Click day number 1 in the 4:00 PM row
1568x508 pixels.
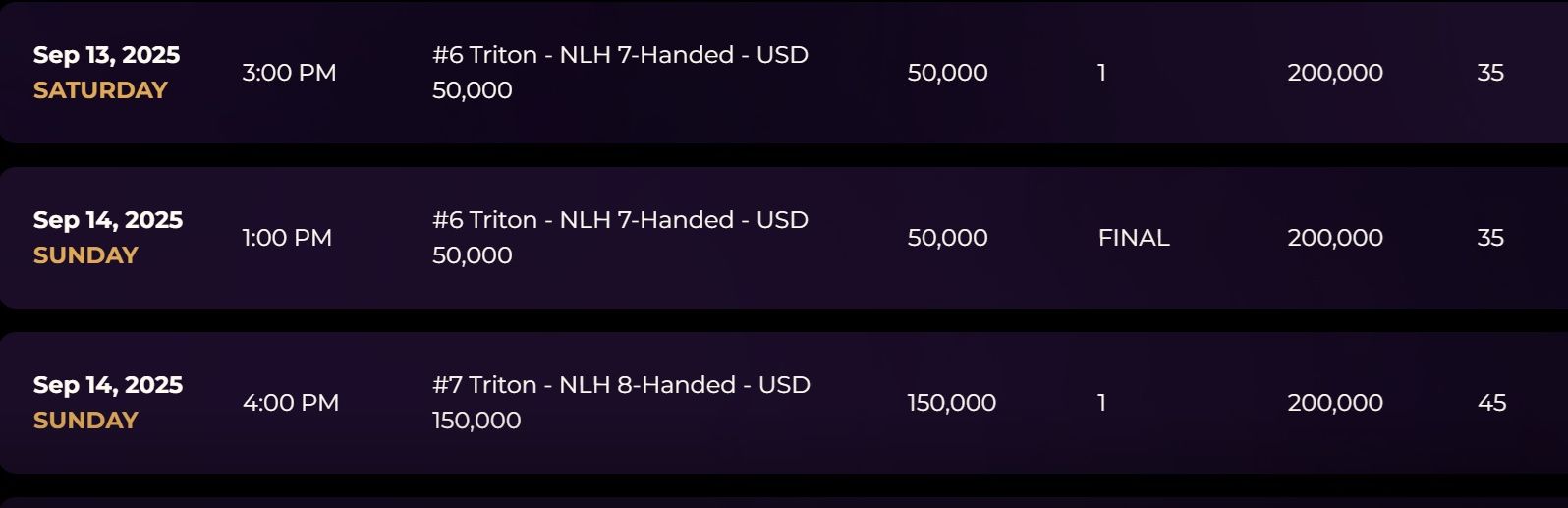coord(1101,403)
